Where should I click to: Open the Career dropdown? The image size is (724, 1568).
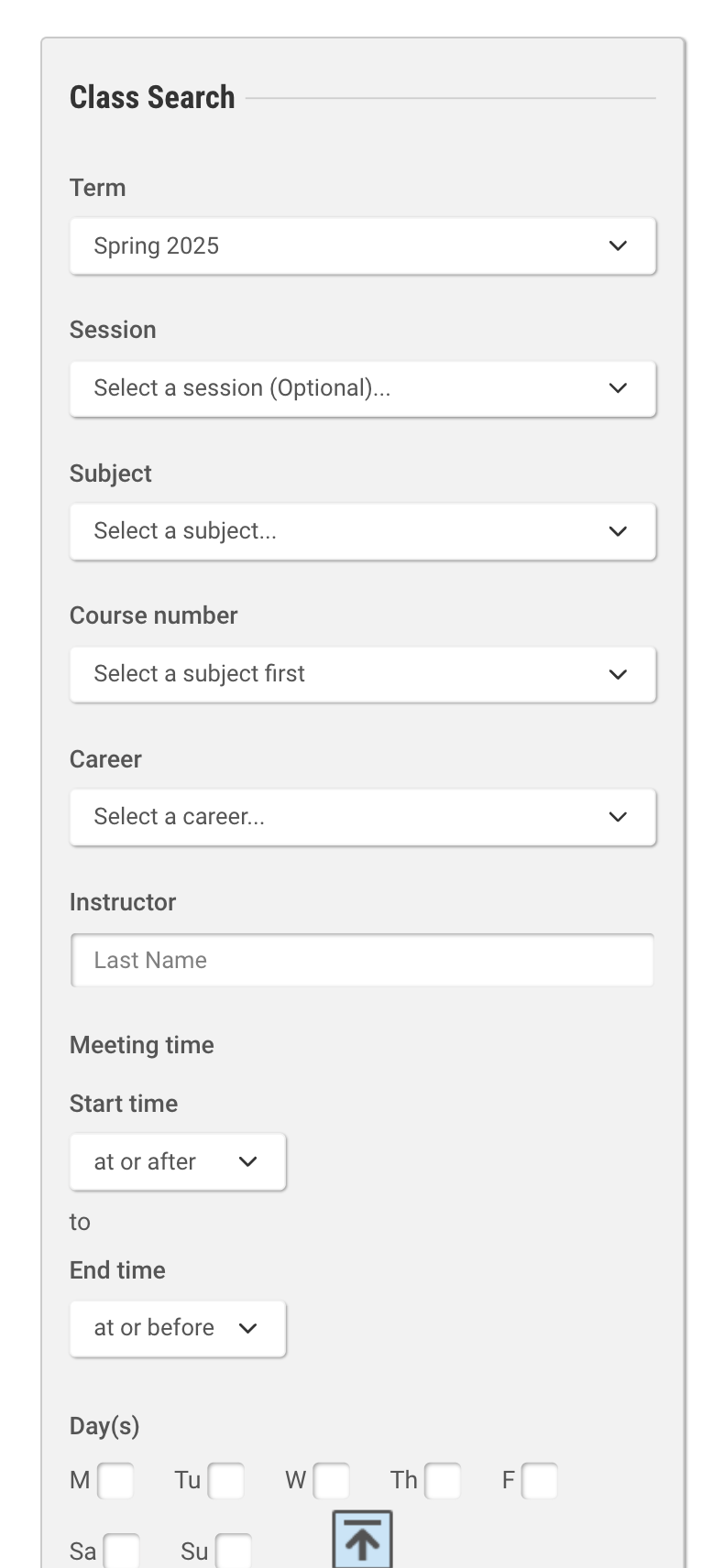(x=362, y=817)
